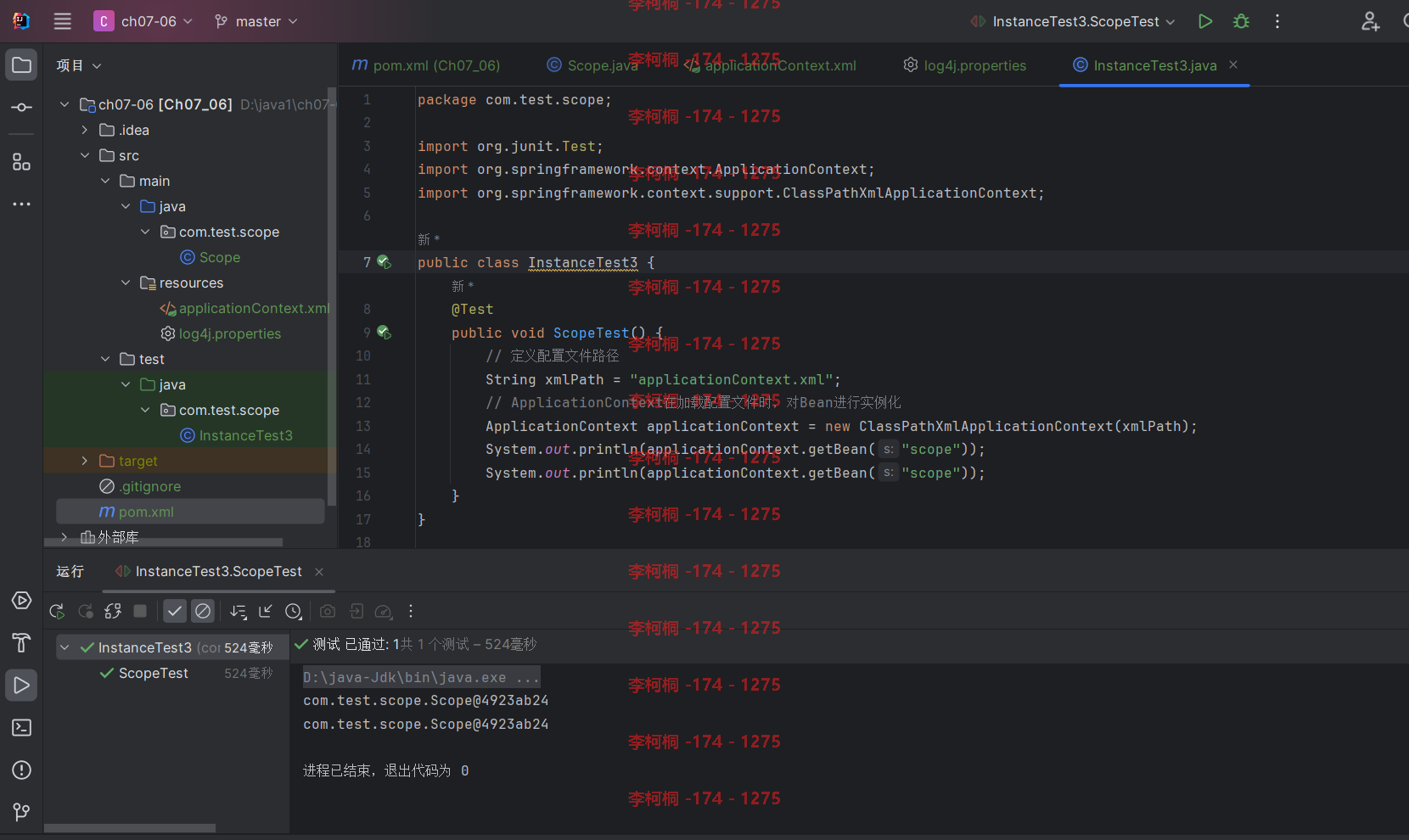Switch to pom.xml (Ch07_06) tab

coord(426,65)
